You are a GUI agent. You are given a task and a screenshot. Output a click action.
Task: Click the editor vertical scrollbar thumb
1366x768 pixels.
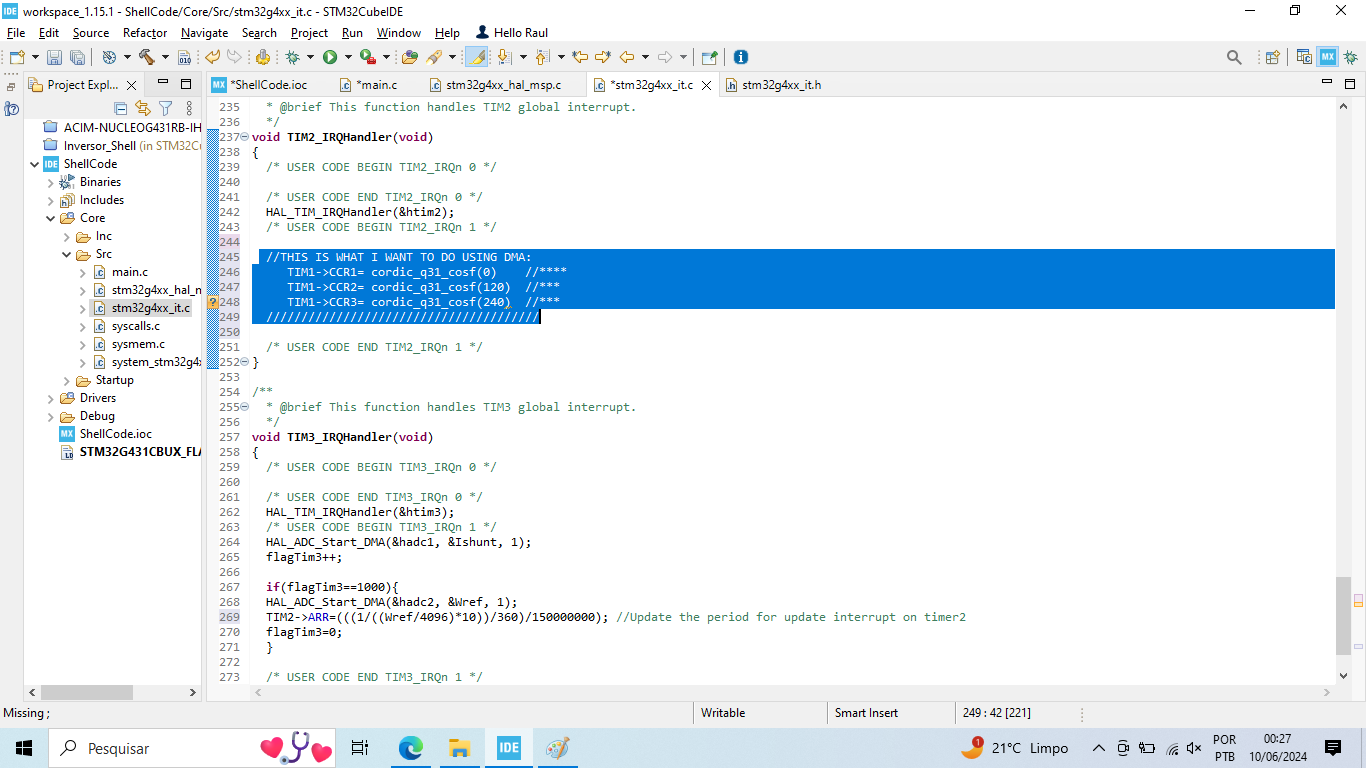(x=1343, y=615)
